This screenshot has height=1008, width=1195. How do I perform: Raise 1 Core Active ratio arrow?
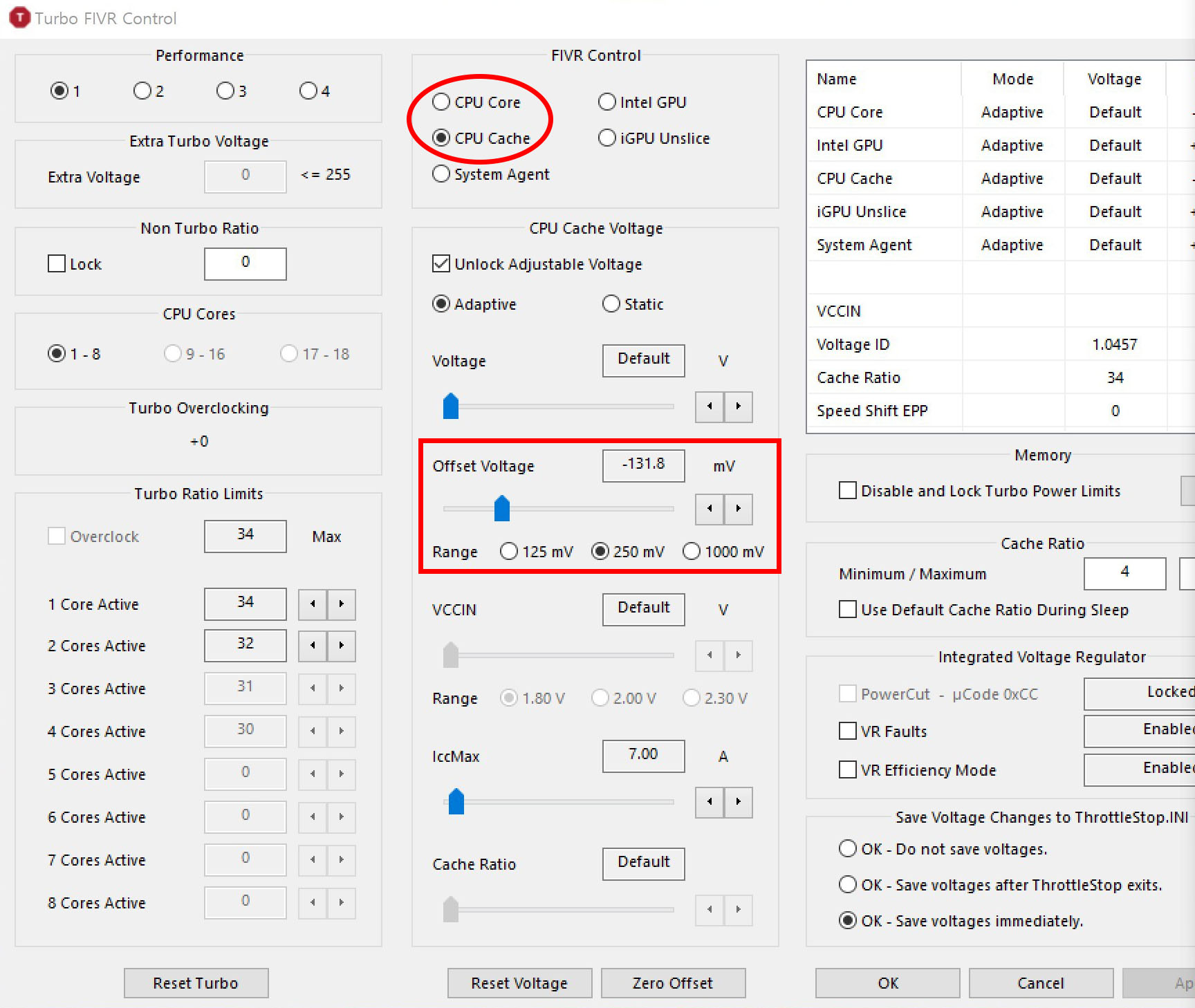point(341,604)
